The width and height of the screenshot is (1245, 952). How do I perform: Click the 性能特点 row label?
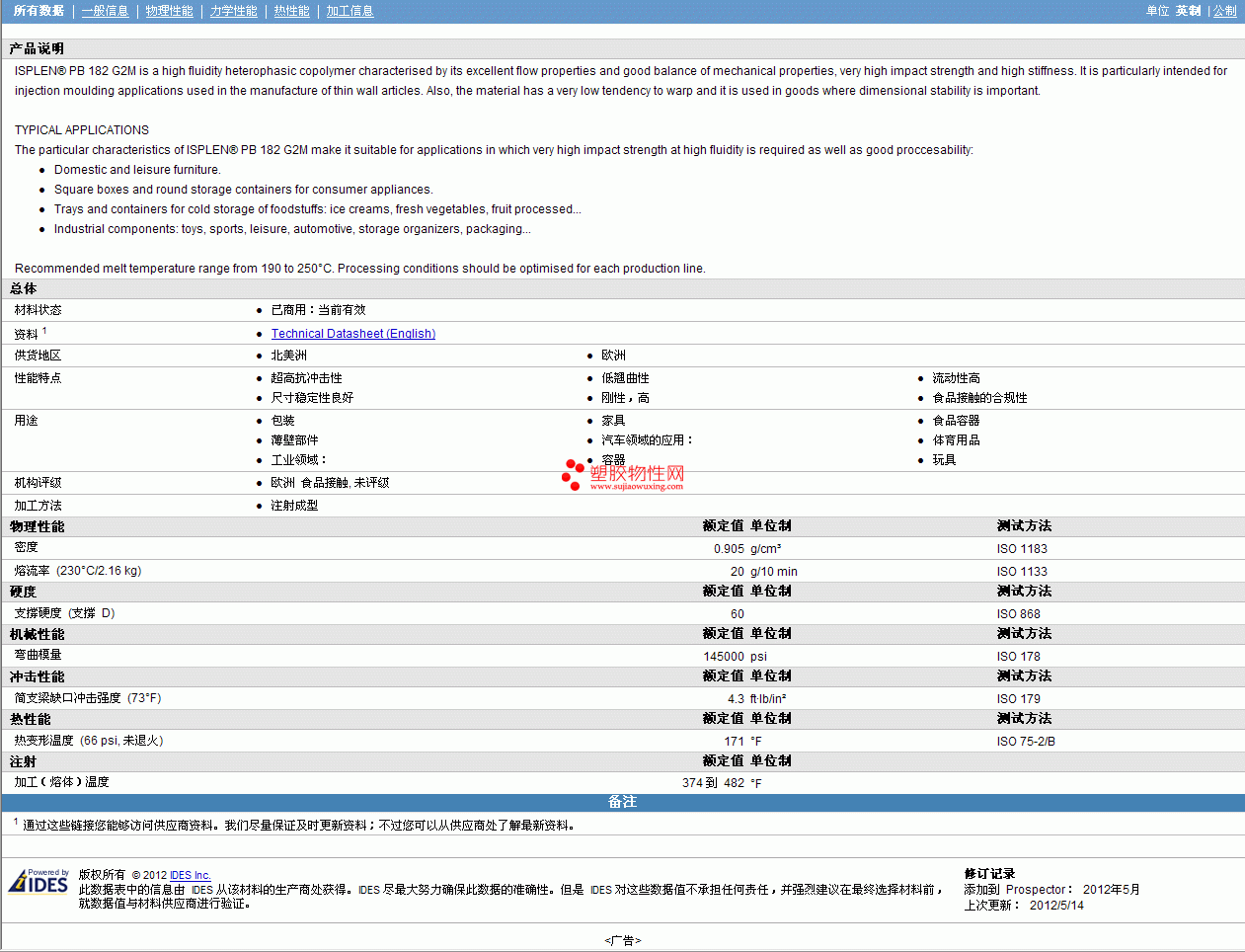[38, 378]
